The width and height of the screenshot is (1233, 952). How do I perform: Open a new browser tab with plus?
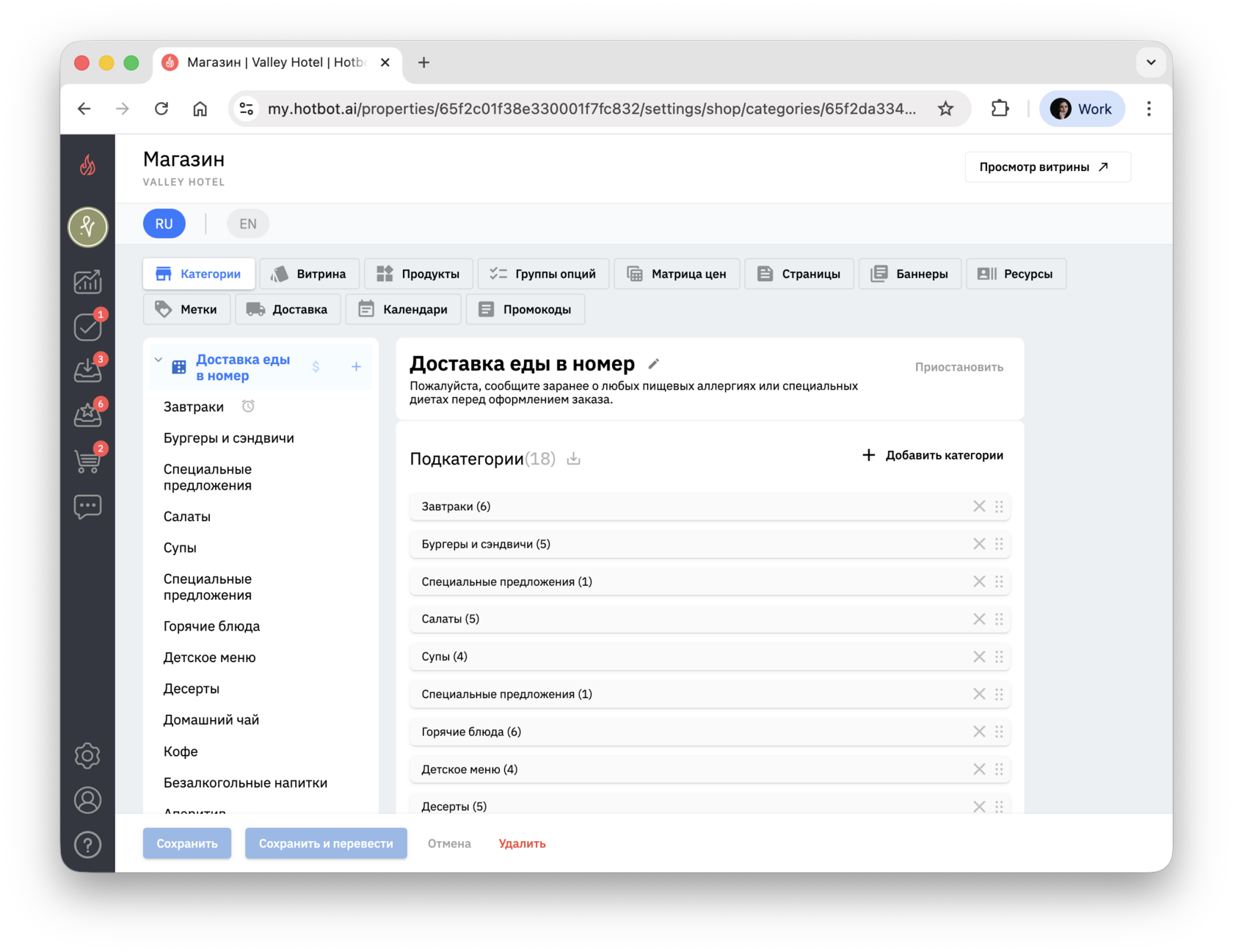click(423, 62)
